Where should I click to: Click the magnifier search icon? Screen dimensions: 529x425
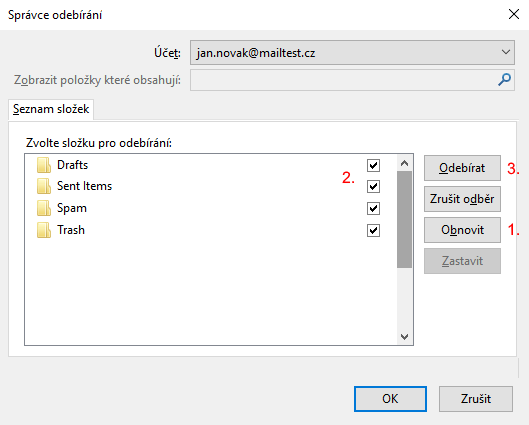pos(504,80)
